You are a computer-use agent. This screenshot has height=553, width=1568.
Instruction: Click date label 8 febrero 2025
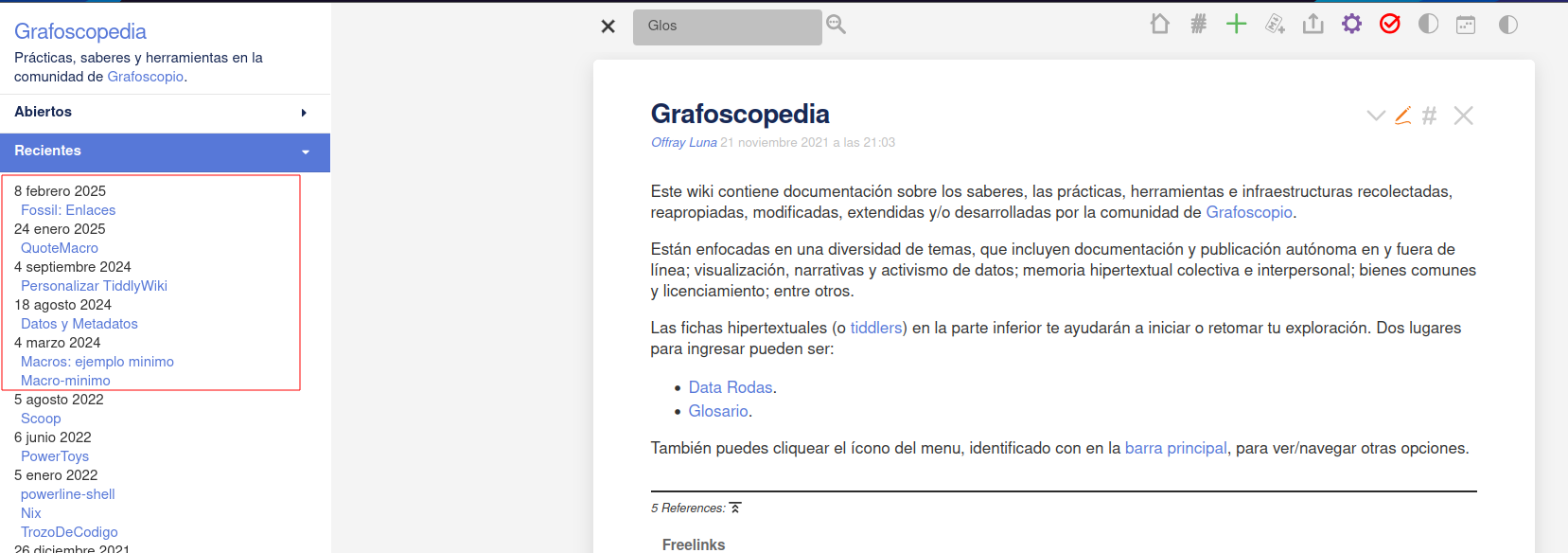[x=60, y=191]
